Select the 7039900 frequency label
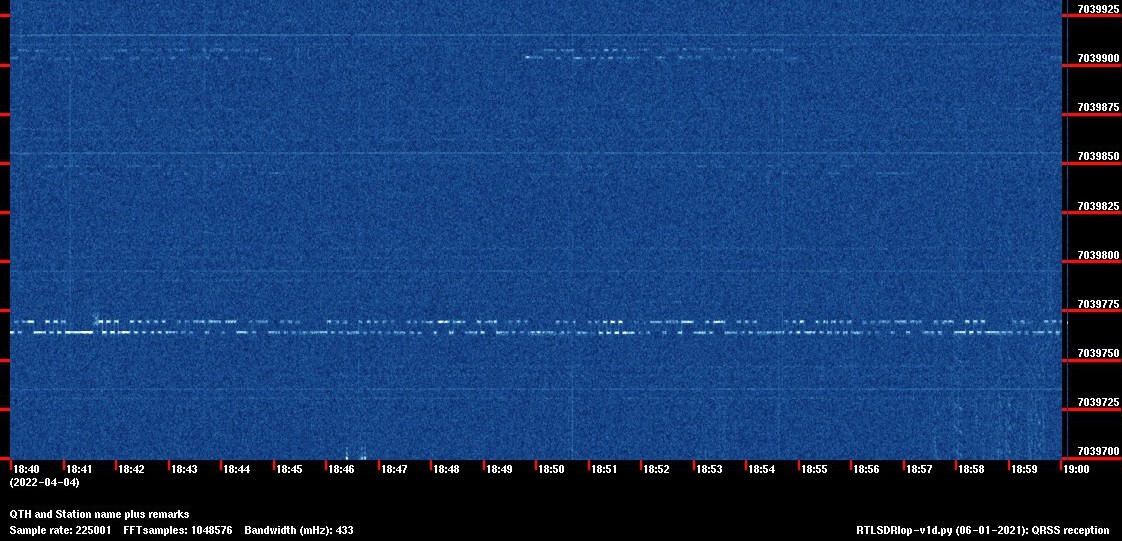The width and height of the screenshot is (1122, 541). tap(1098, 58)
